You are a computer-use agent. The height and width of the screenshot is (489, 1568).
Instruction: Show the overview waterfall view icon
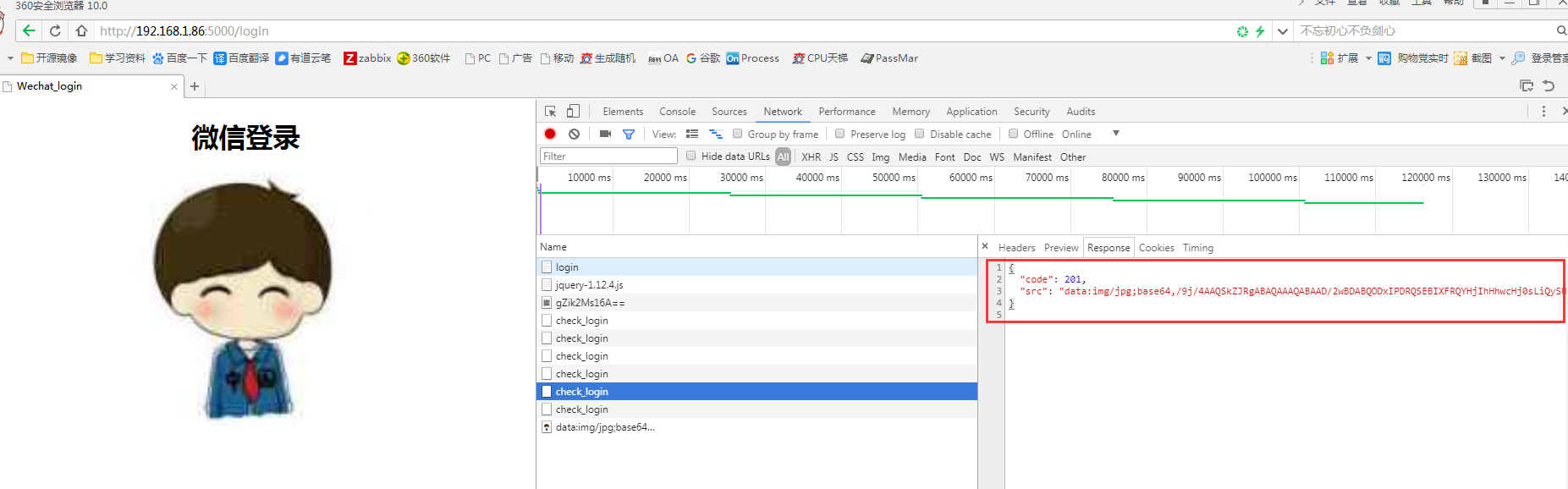click(716, 134)
